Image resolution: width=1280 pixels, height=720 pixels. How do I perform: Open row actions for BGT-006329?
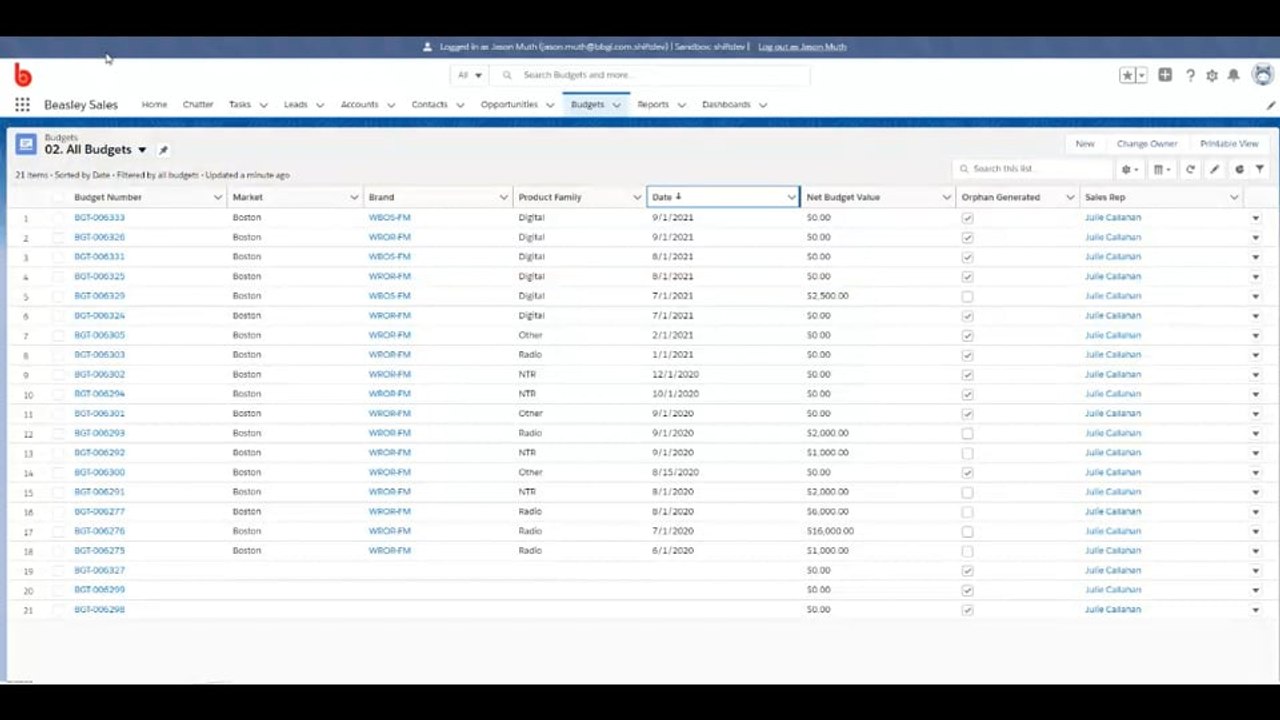point(1256,296)
